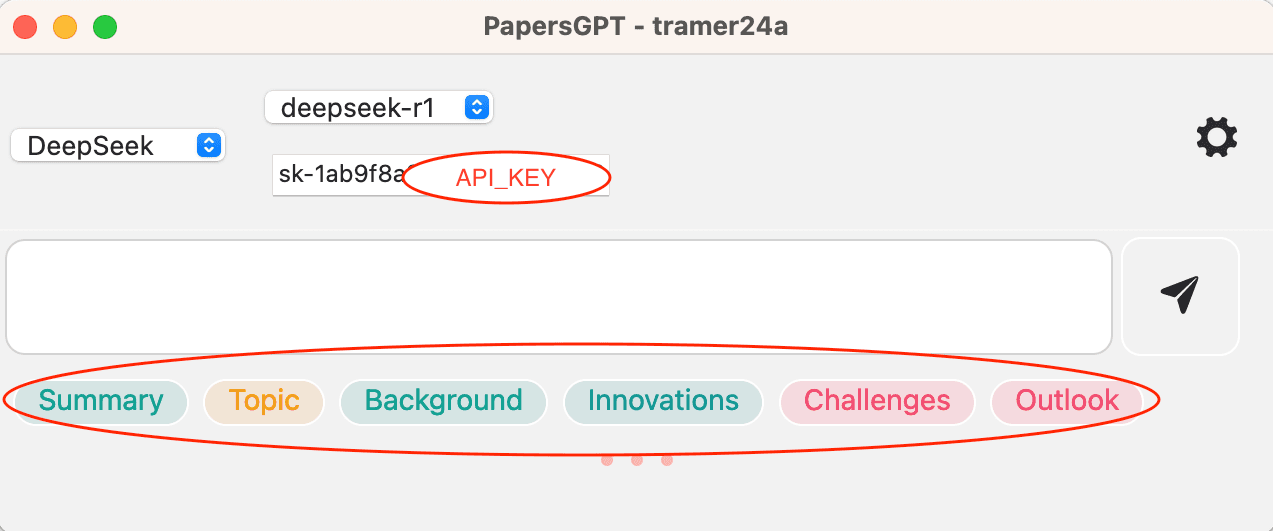1273x531 pixels.
Task: Click the blue chevron on deepseek-r1 selector
Action: 477,107
